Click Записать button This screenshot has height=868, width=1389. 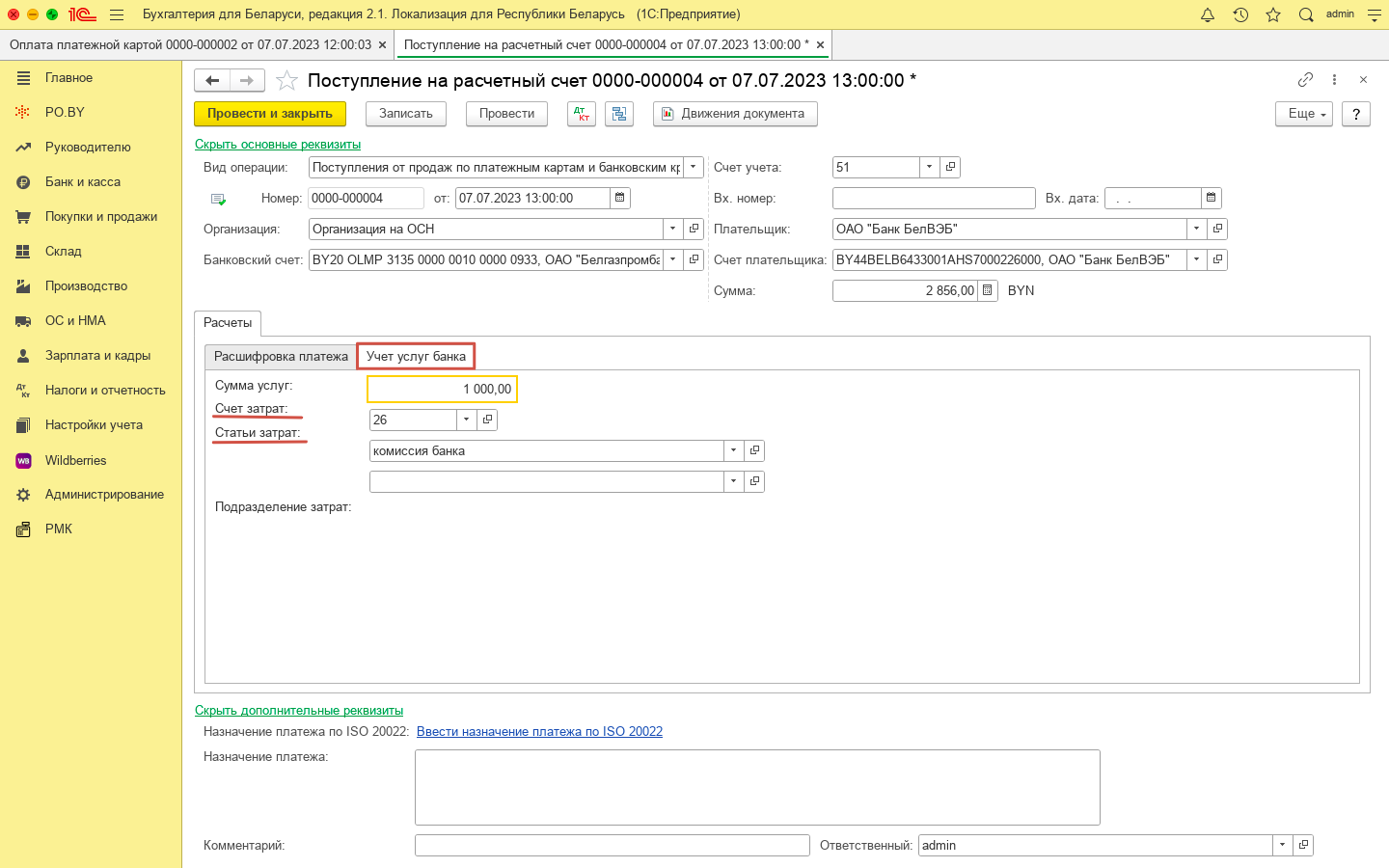pos(406,114)
